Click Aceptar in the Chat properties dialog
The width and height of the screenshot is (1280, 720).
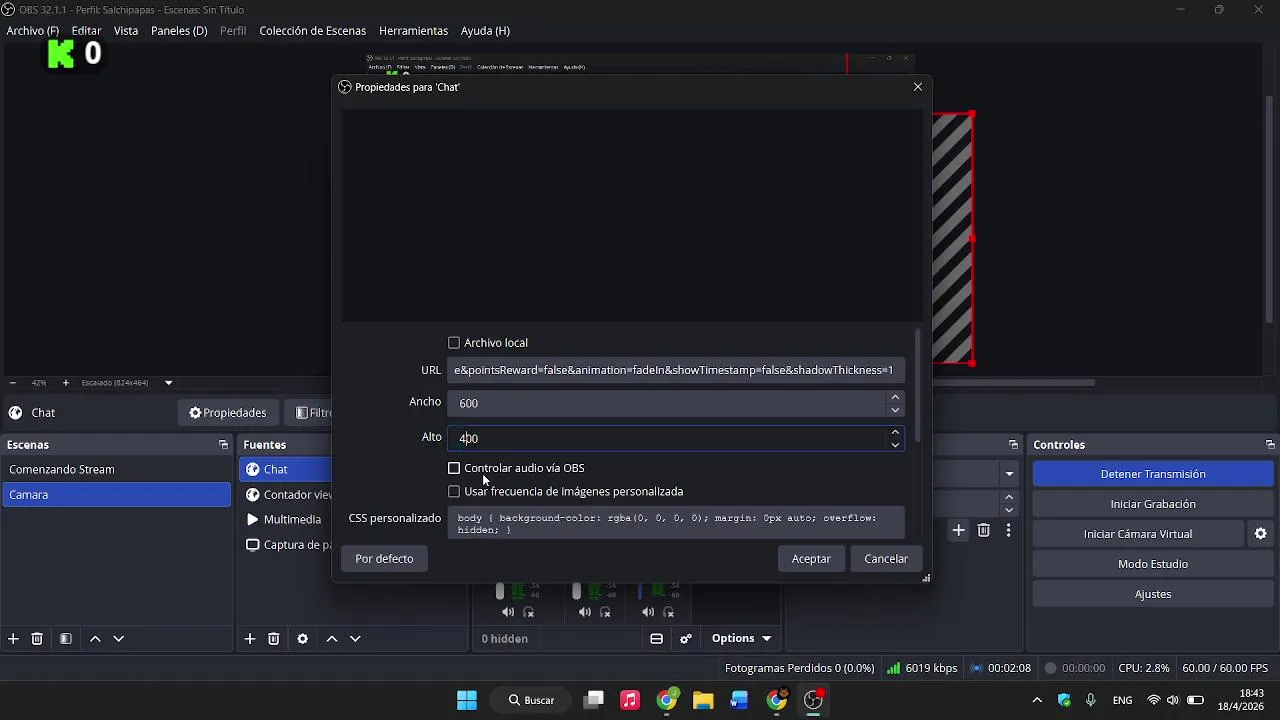click(811, 559)
